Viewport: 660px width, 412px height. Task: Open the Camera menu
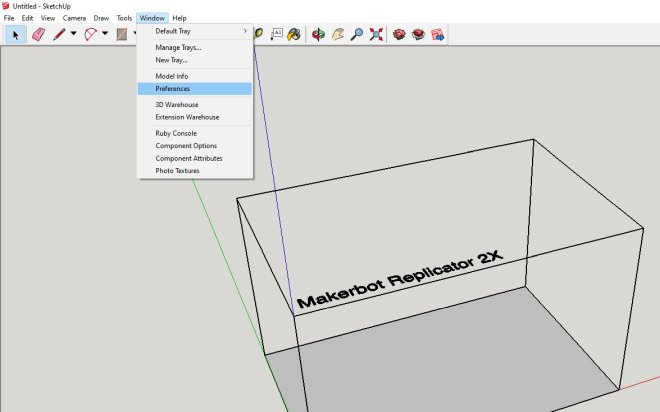coord(74,18)
